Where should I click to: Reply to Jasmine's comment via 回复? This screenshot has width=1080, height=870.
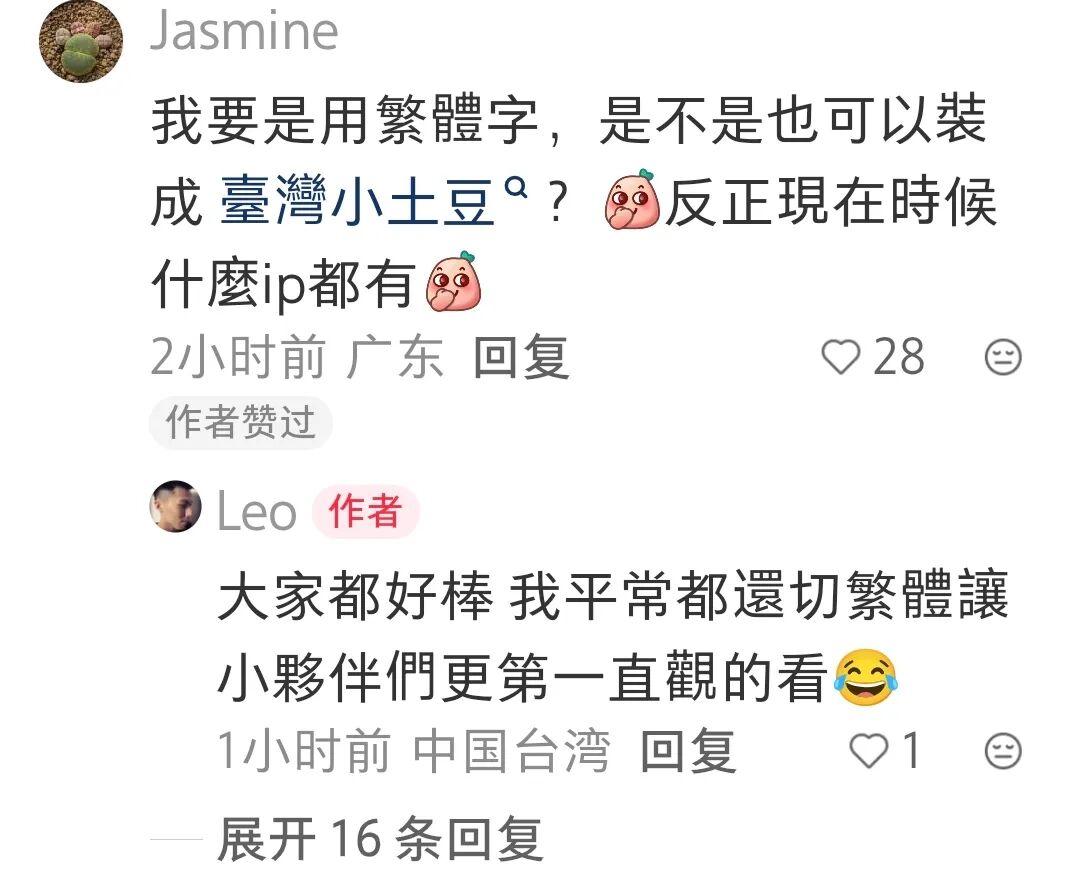[x=521, y=357]
